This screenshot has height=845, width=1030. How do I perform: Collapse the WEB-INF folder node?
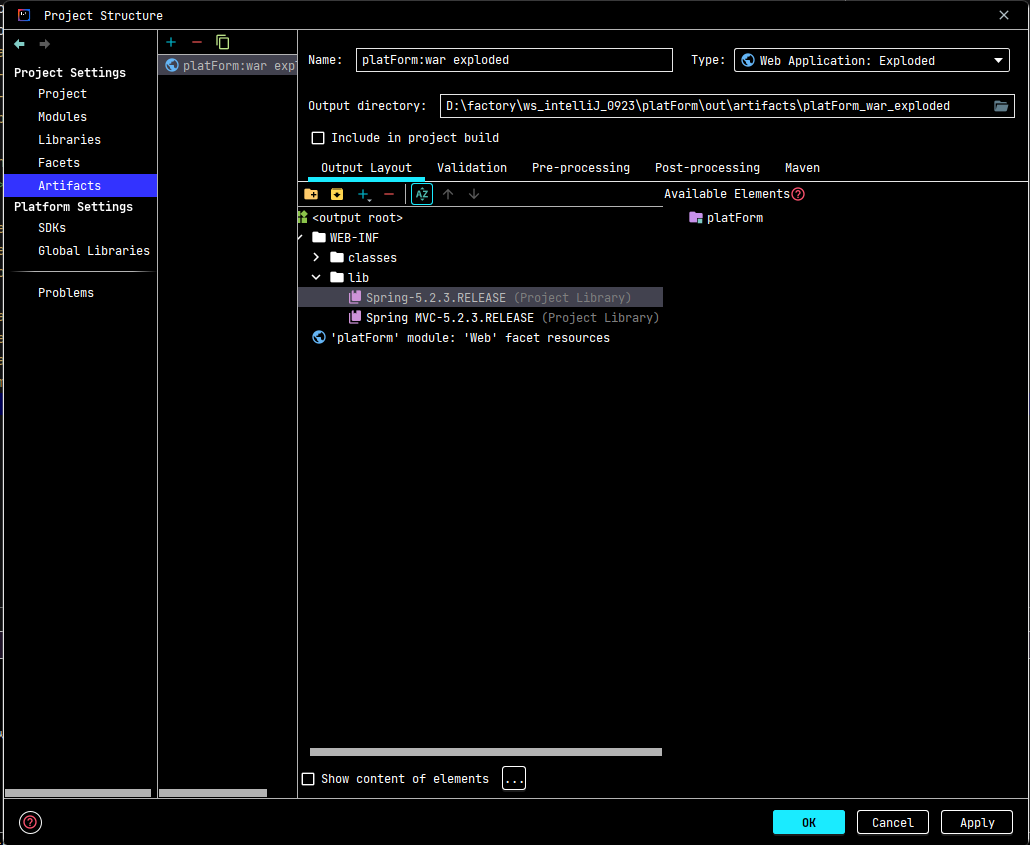pyautogui.click(x=301, y=237)
